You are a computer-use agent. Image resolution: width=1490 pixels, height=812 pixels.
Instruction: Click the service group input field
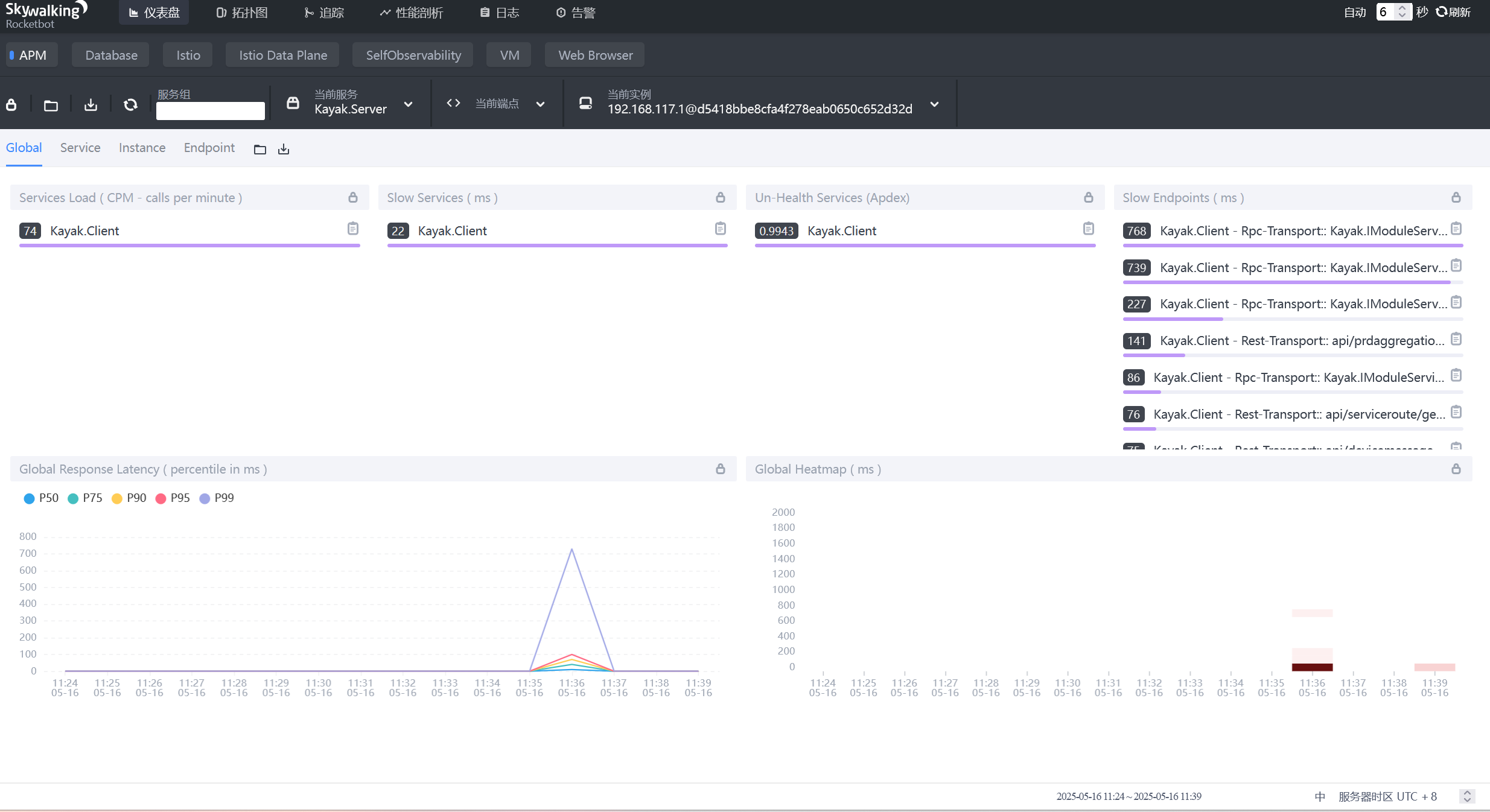(210, 110)
